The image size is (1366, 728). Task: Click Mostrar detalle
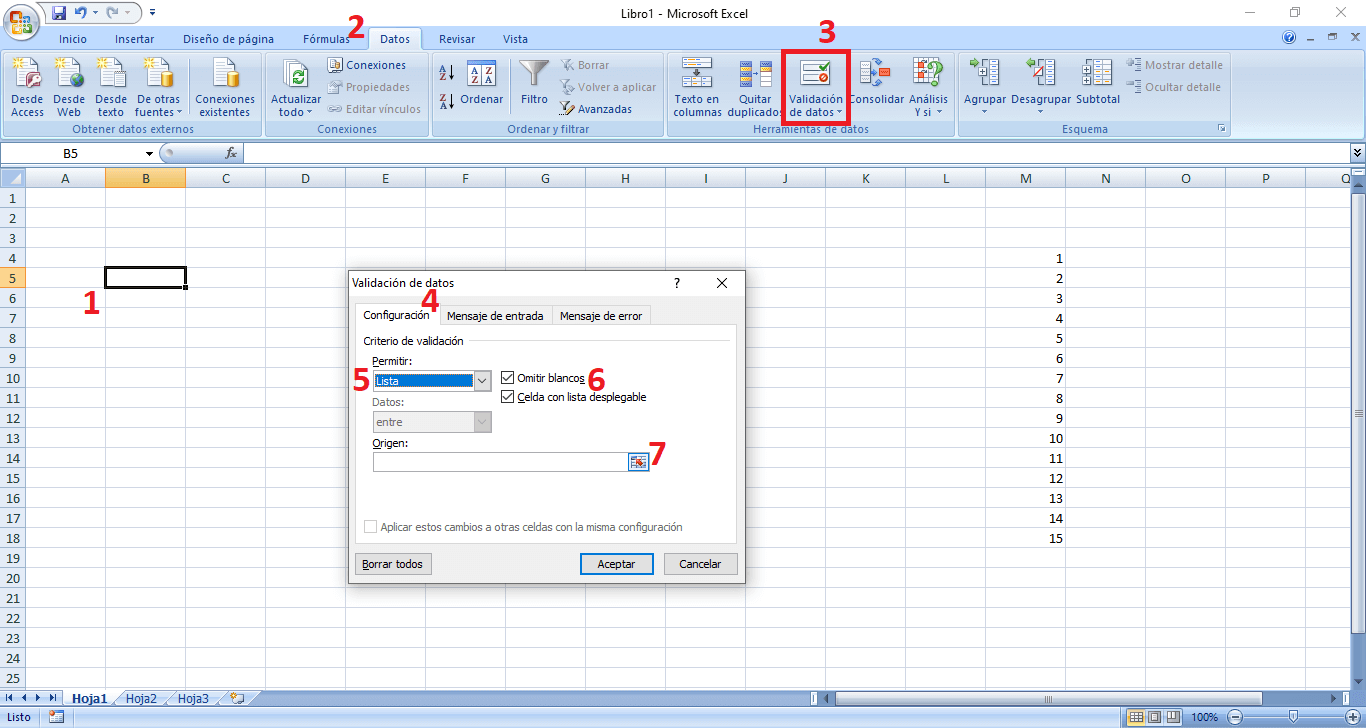[x=1175, y=65]
